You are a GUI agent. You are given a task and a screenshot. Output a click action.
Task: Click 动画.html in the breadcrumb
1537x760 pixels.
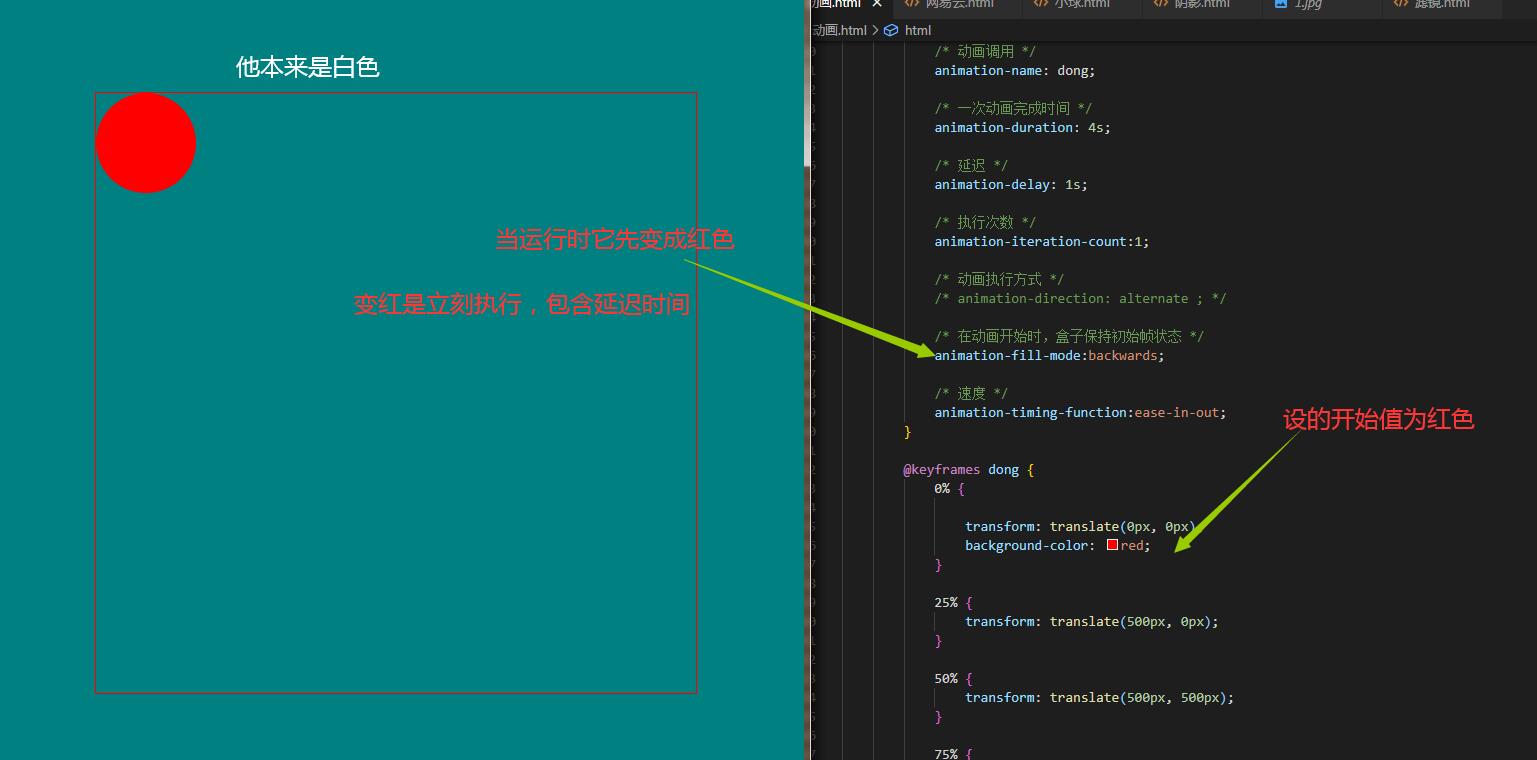[839, 30]
